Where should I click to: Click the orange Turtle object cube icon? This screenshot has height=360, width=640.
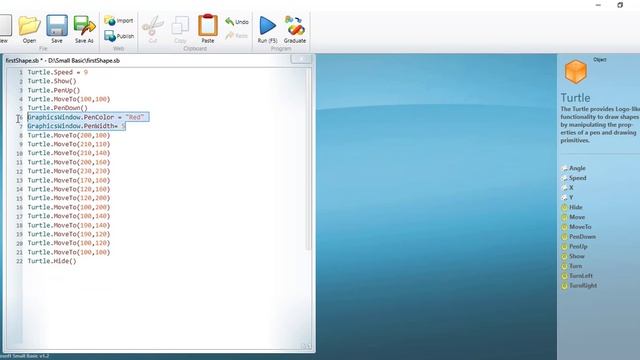click(576, 72)
